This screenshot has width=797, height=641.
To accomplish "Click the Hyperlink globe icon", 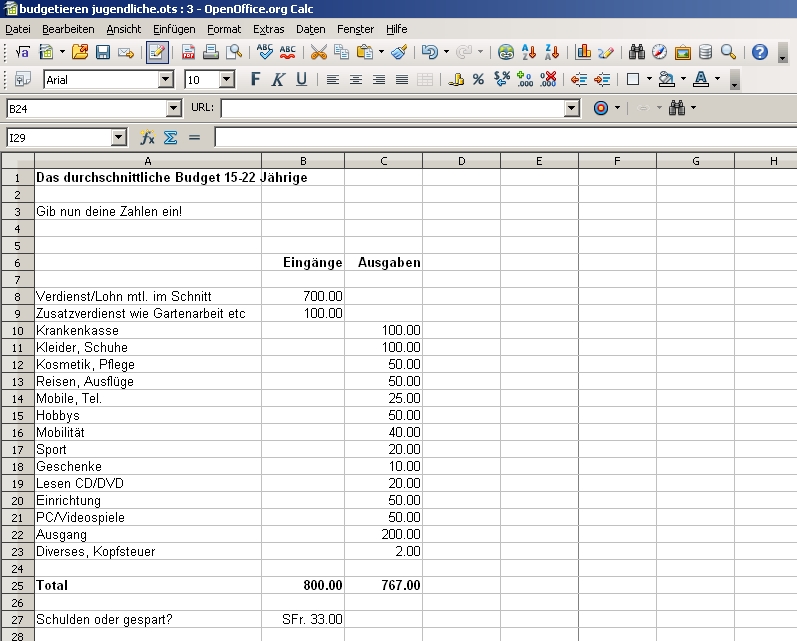I will pos(506,52).
